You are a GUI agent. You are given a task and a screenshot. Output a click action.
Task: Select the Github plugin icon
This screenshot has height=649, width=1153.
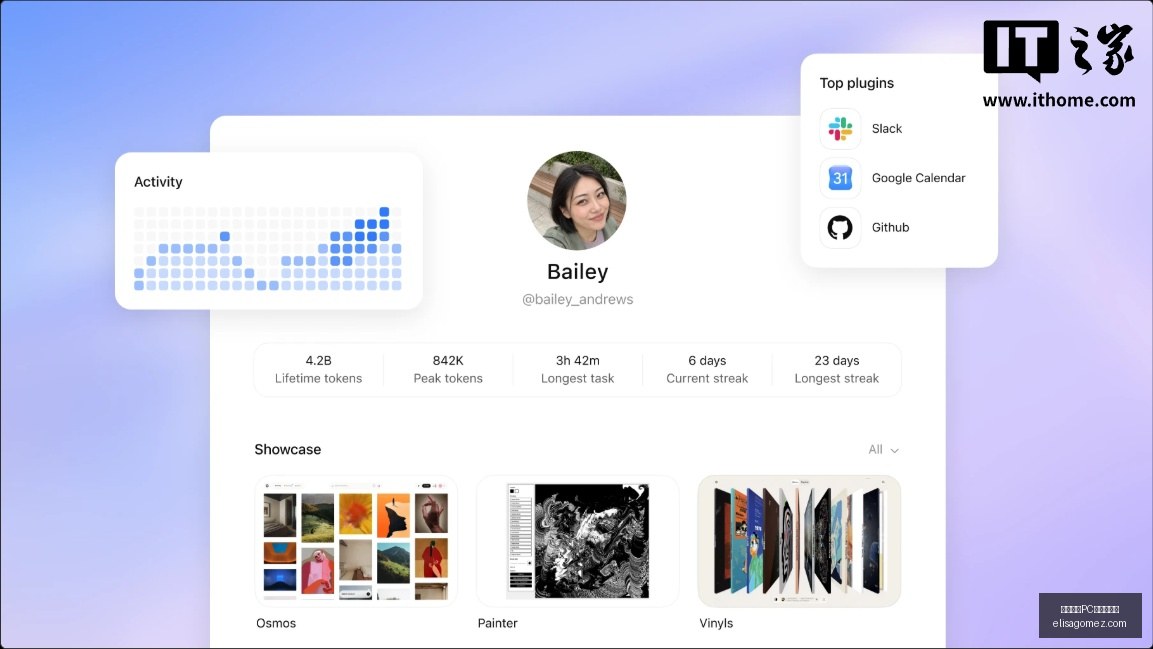[x=840, y=227]
